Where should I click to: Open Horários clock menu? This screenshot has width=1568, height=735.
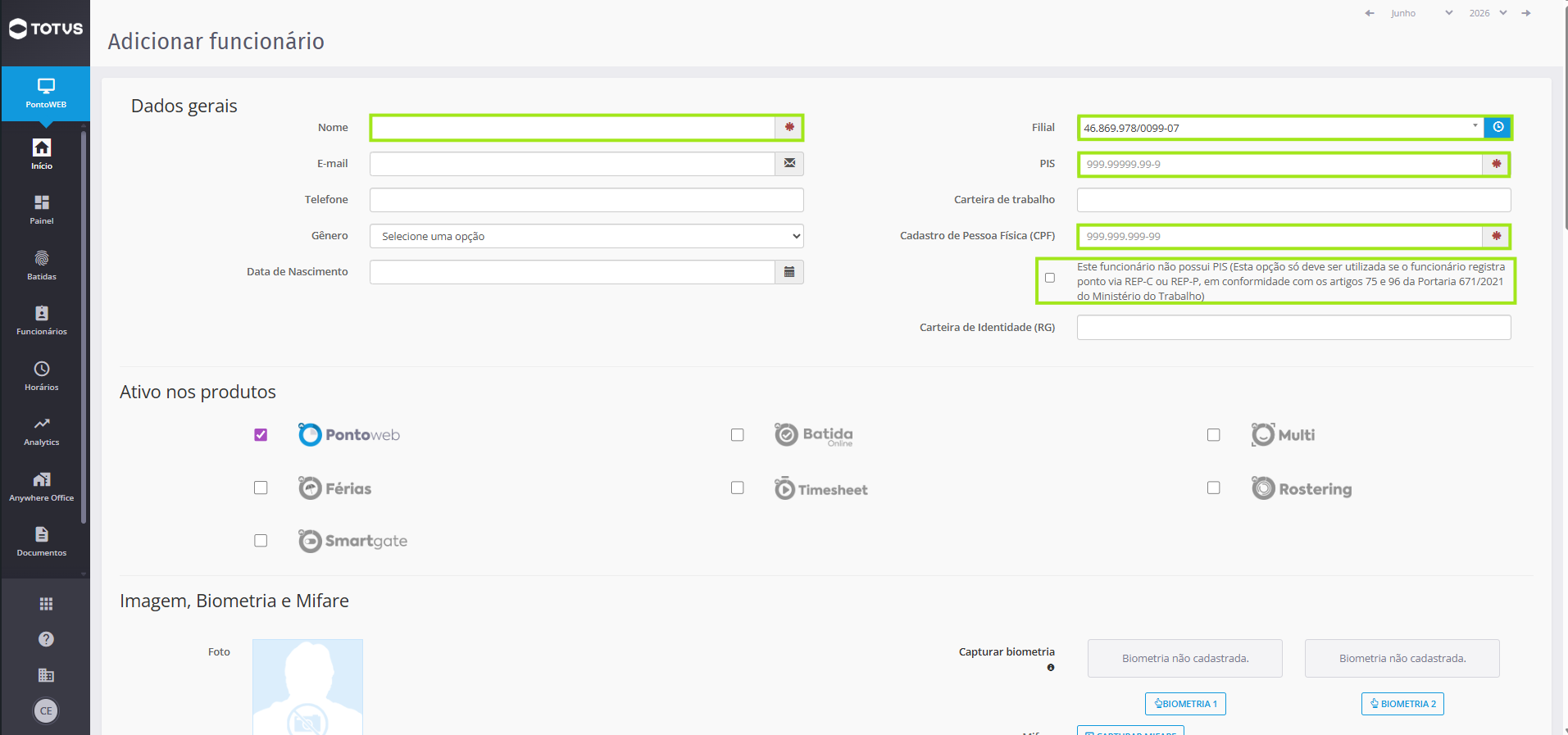click(42, 376)
